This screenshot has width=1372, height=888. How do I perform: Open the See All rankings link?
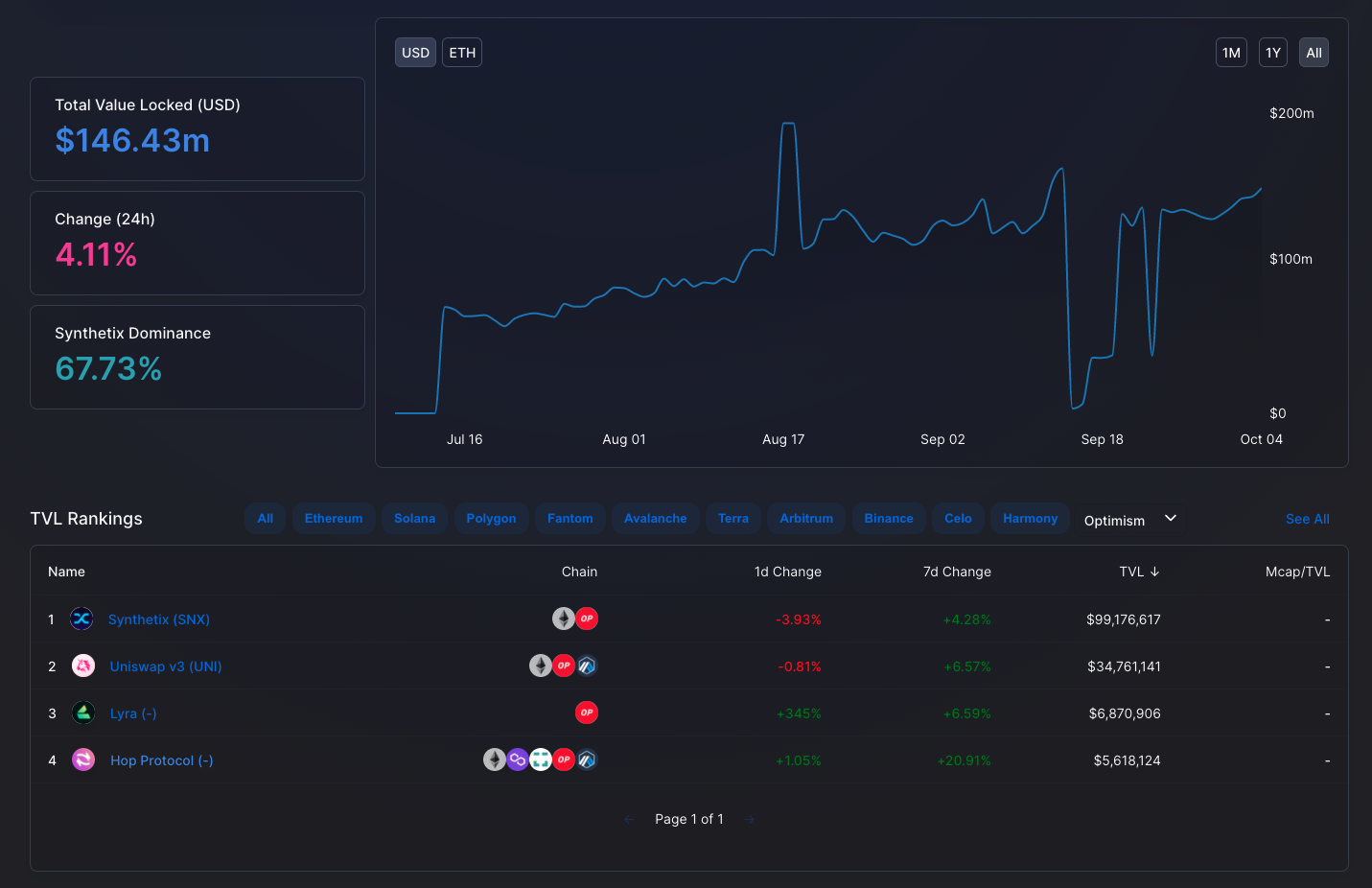pos(1308,519)
